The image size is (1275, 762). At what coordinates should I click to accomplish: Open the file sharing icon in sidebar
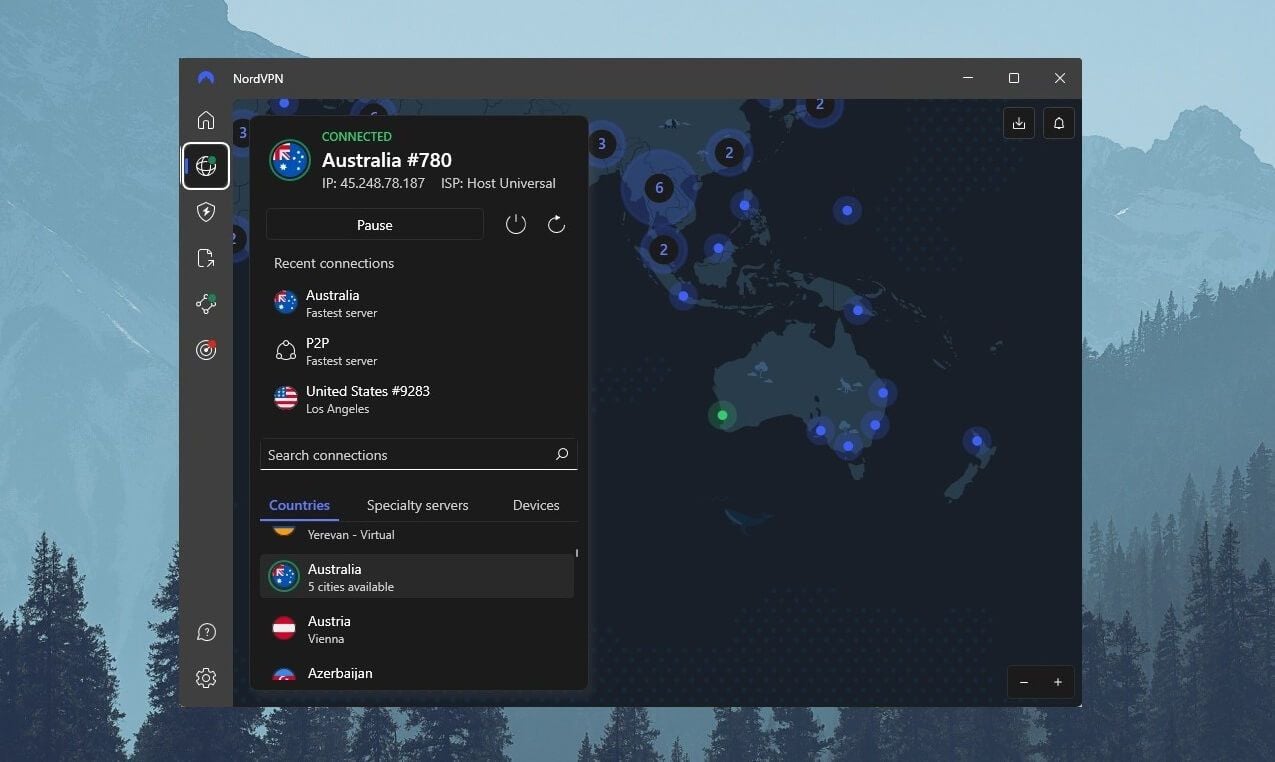point(206,258)
